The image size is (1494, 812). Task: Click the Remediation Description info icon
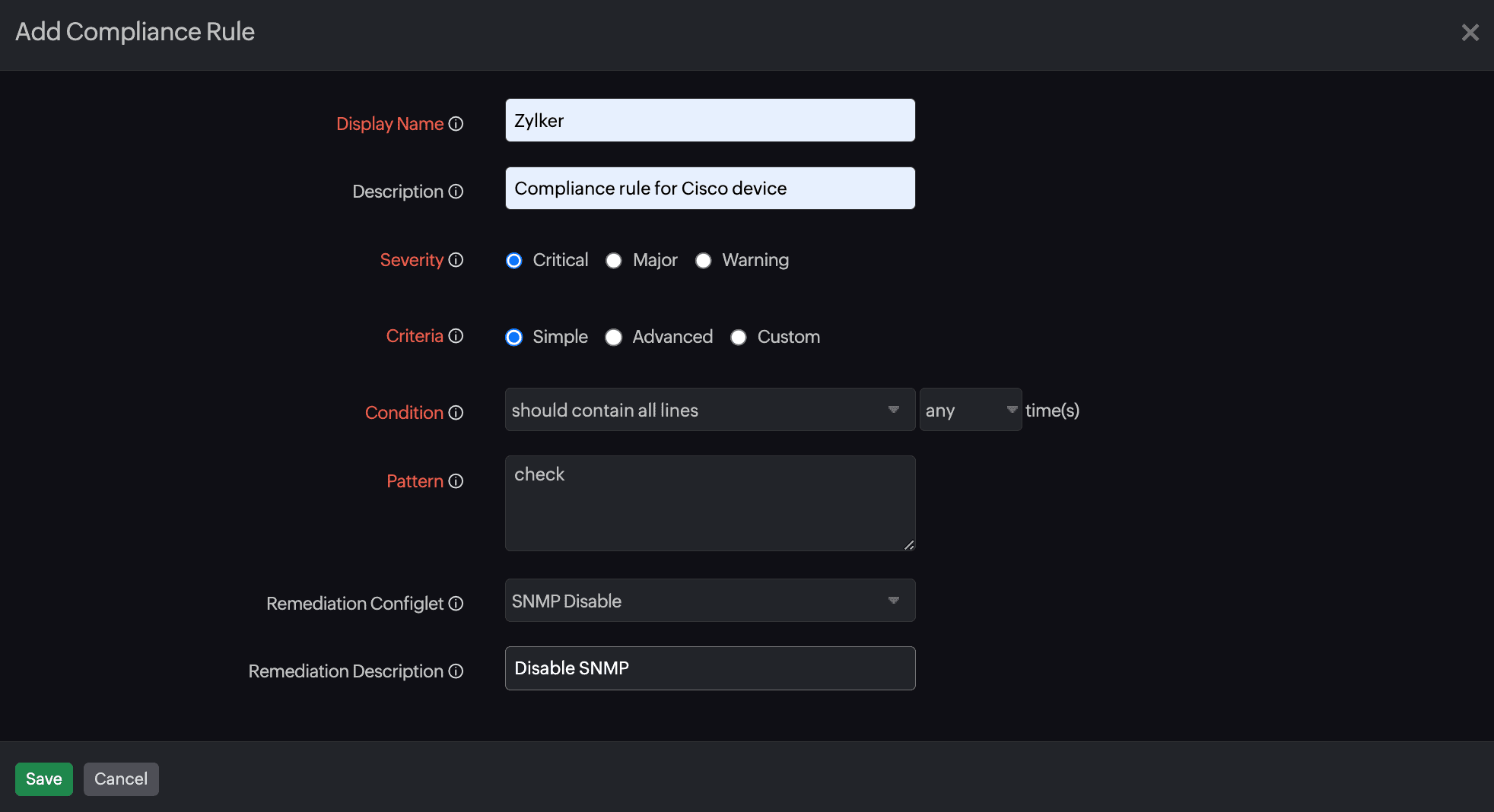click(x=456, y=671)
